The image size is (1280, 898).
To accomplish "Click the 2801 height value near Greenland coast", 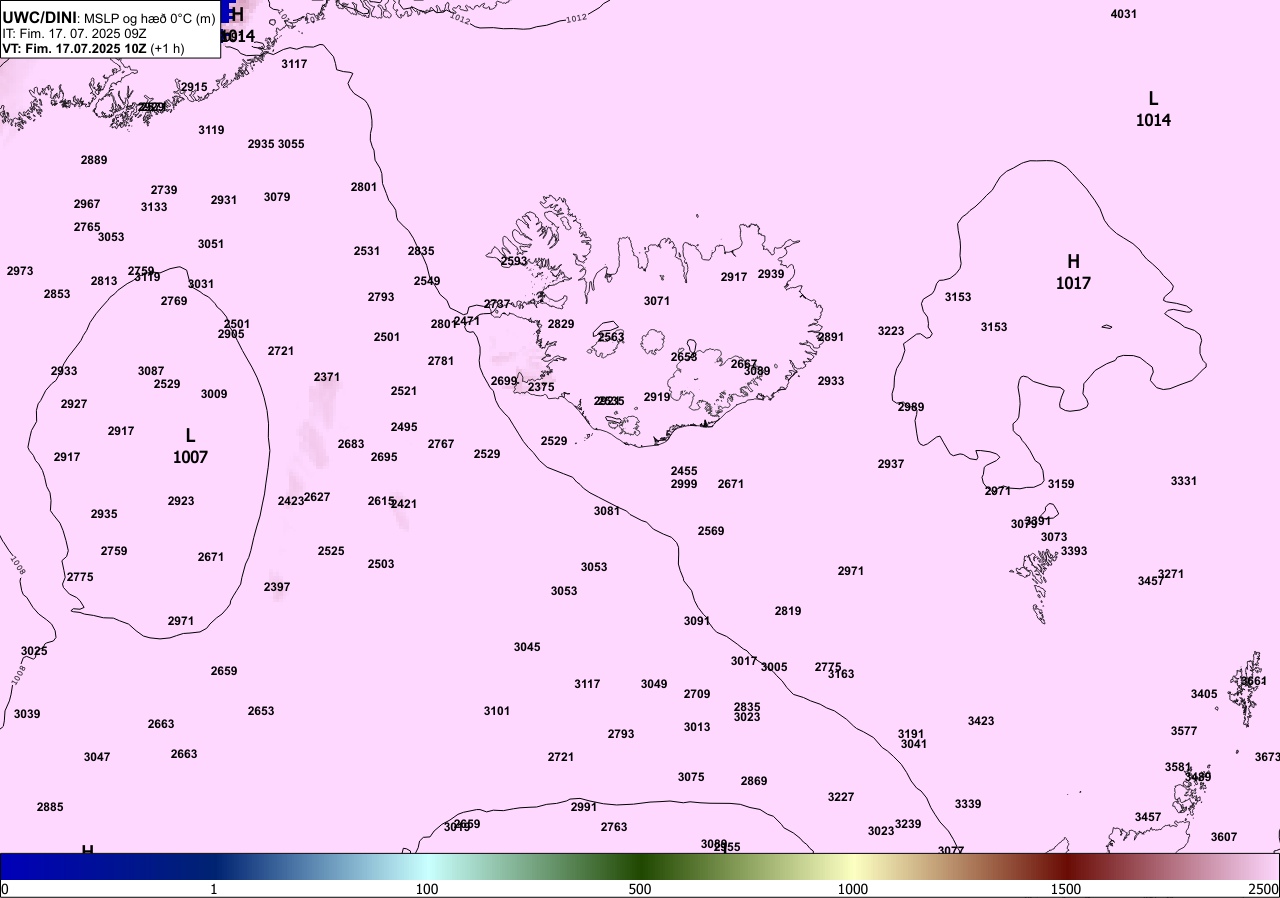I will pos(364,187).
